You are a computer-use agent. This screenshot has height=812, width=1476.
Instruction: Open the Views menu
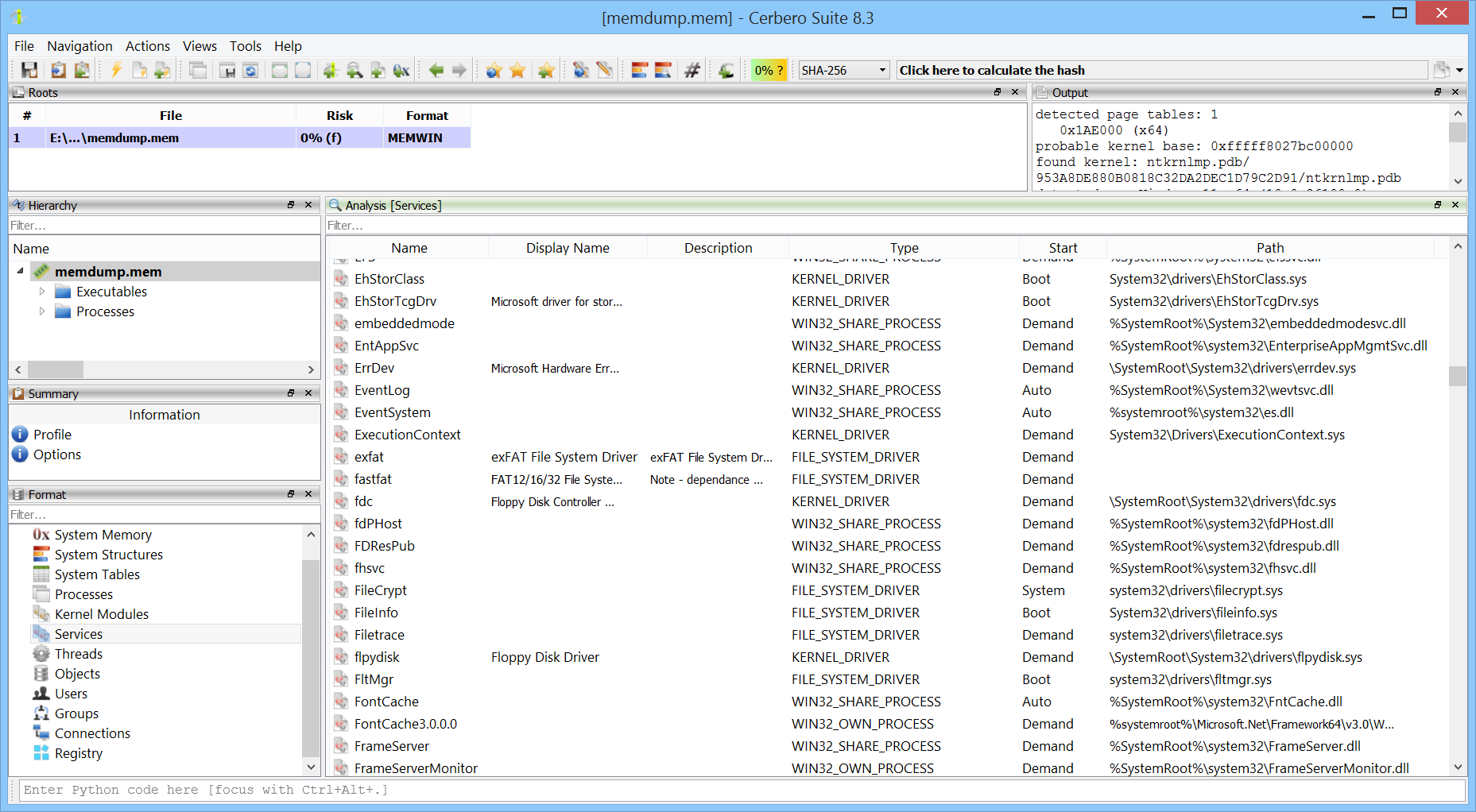pyautogui.click(x=200, y=46)
